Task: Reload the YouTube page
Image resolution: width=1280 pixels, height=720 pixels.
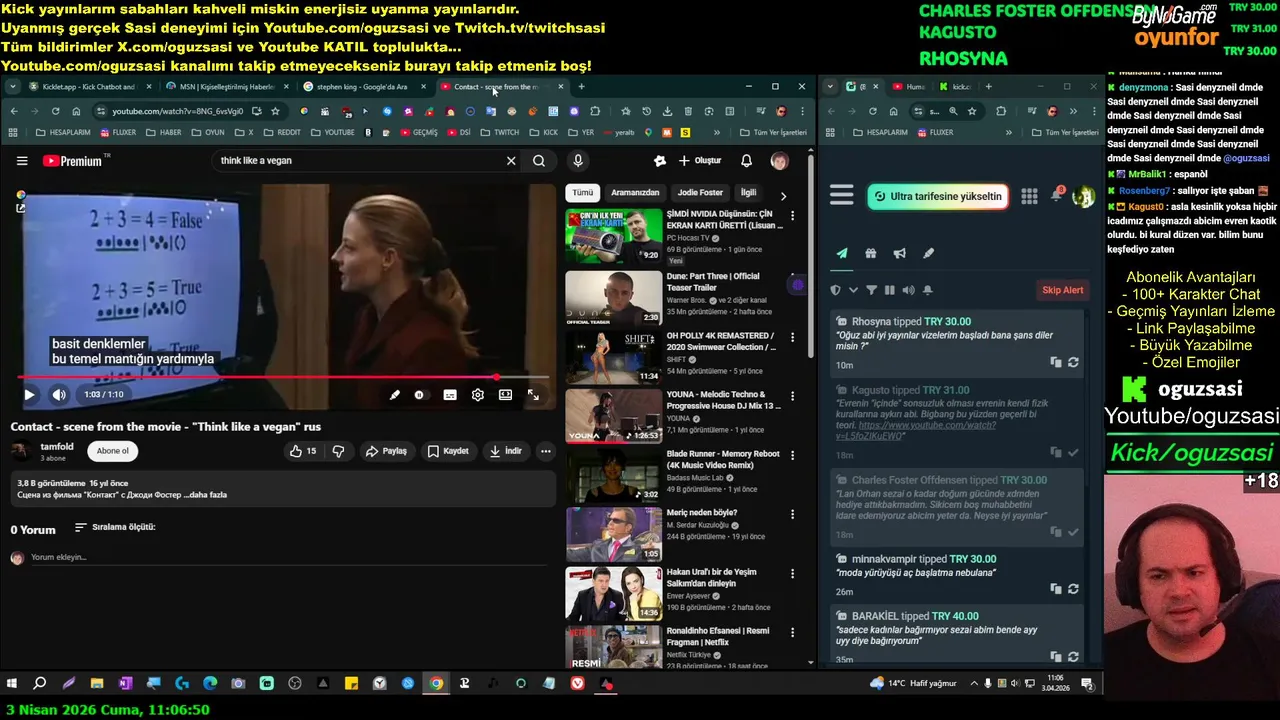Action: [x=55, y=111]
